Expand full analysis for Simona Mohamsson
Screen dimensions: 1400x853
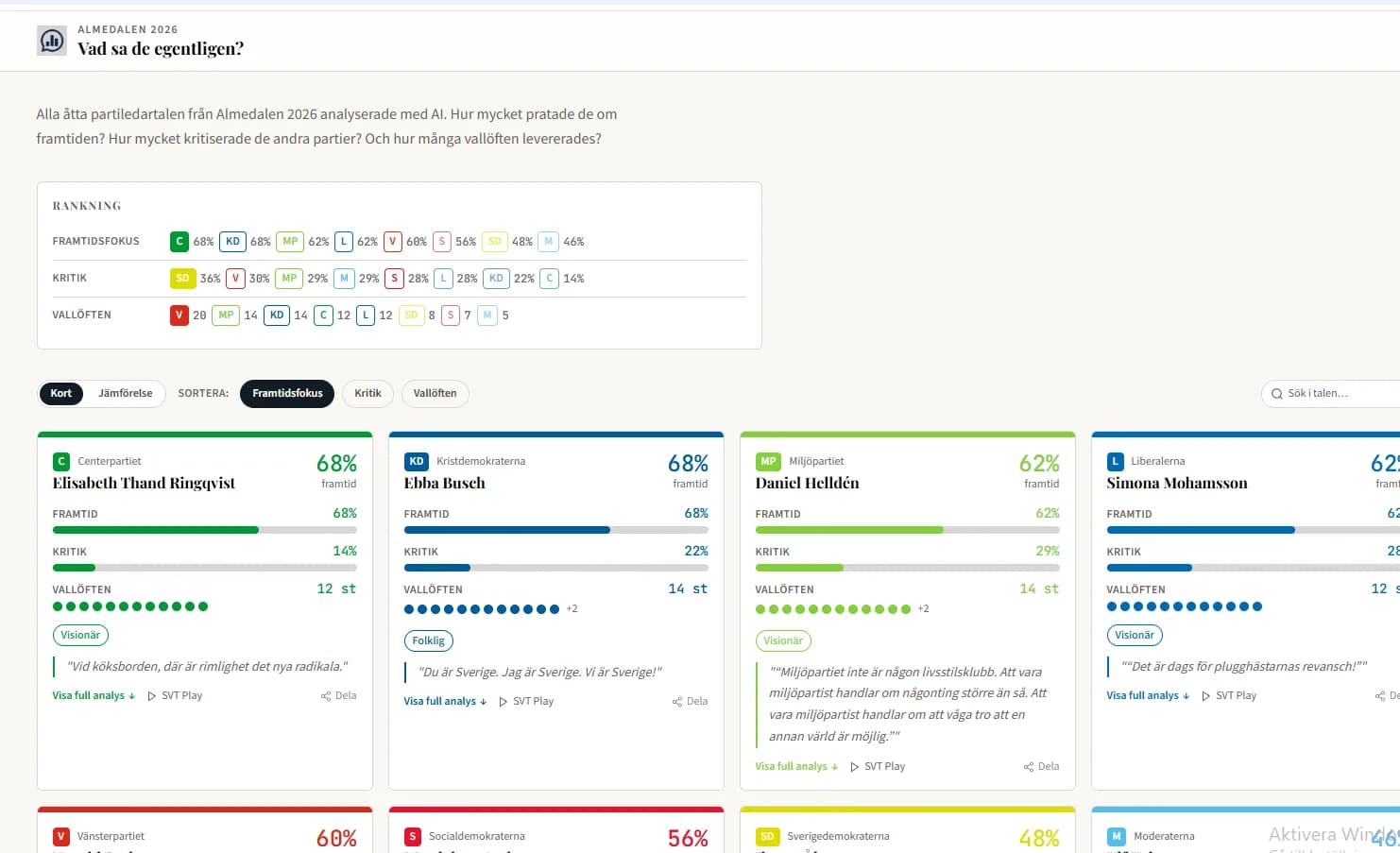(x=1148, y=696)
